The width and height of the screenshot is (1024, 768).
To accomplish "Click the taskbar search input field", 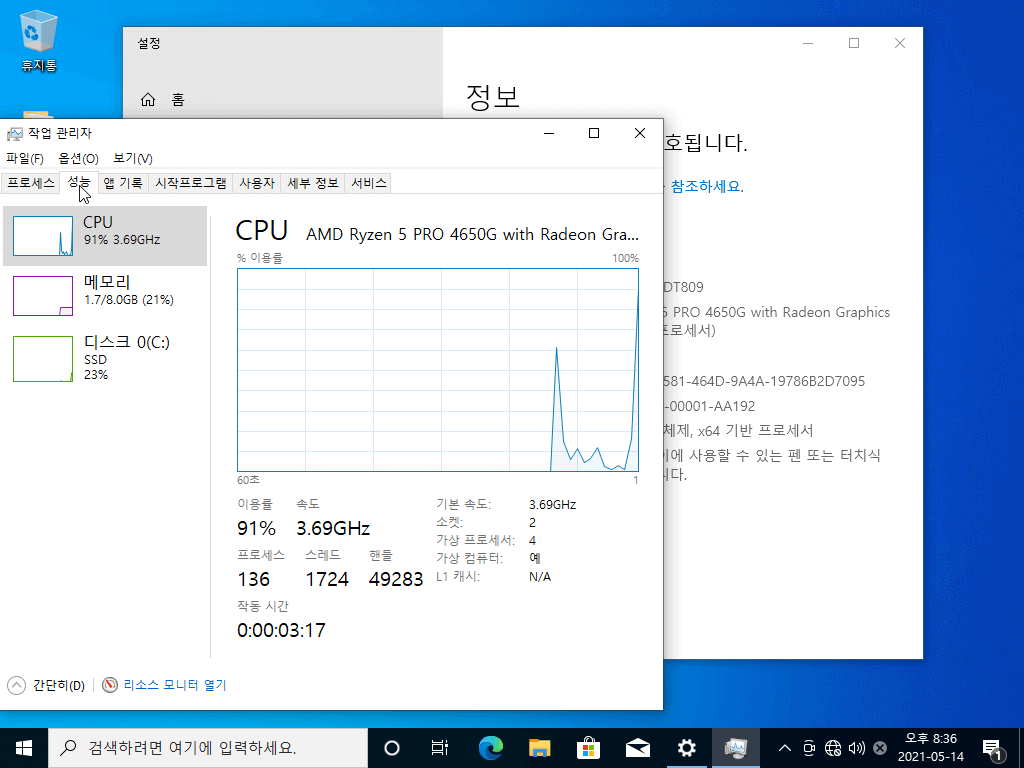I will [x=208, y=748].
